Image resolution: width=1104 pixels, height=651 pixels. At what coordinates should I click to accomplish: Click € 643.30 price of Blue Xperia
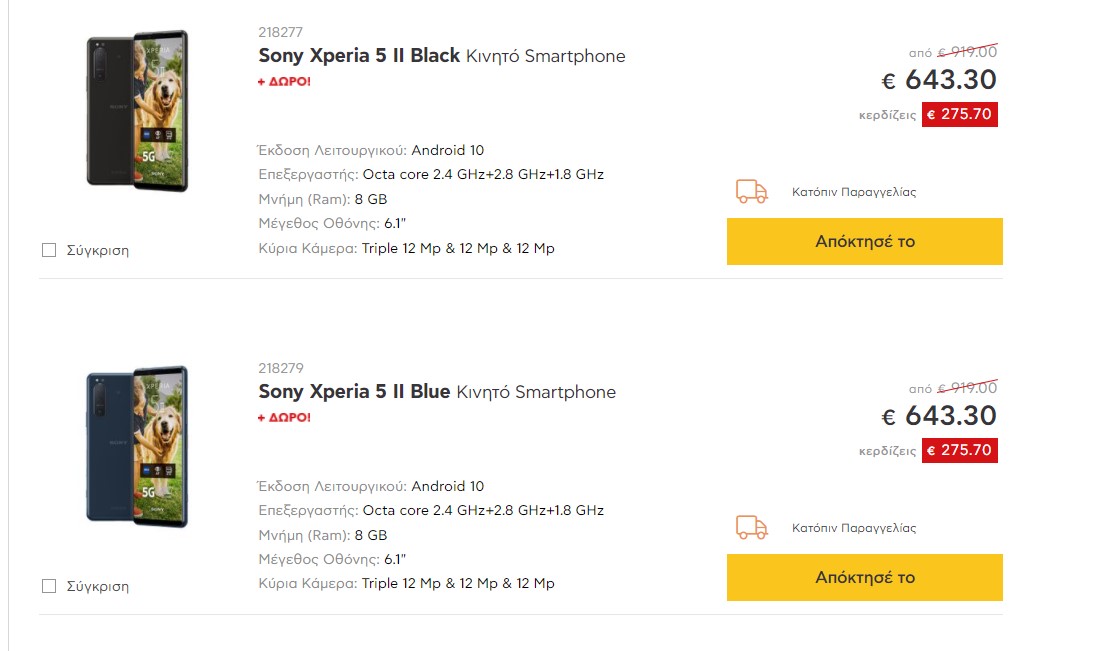click(x=939, y=415)
